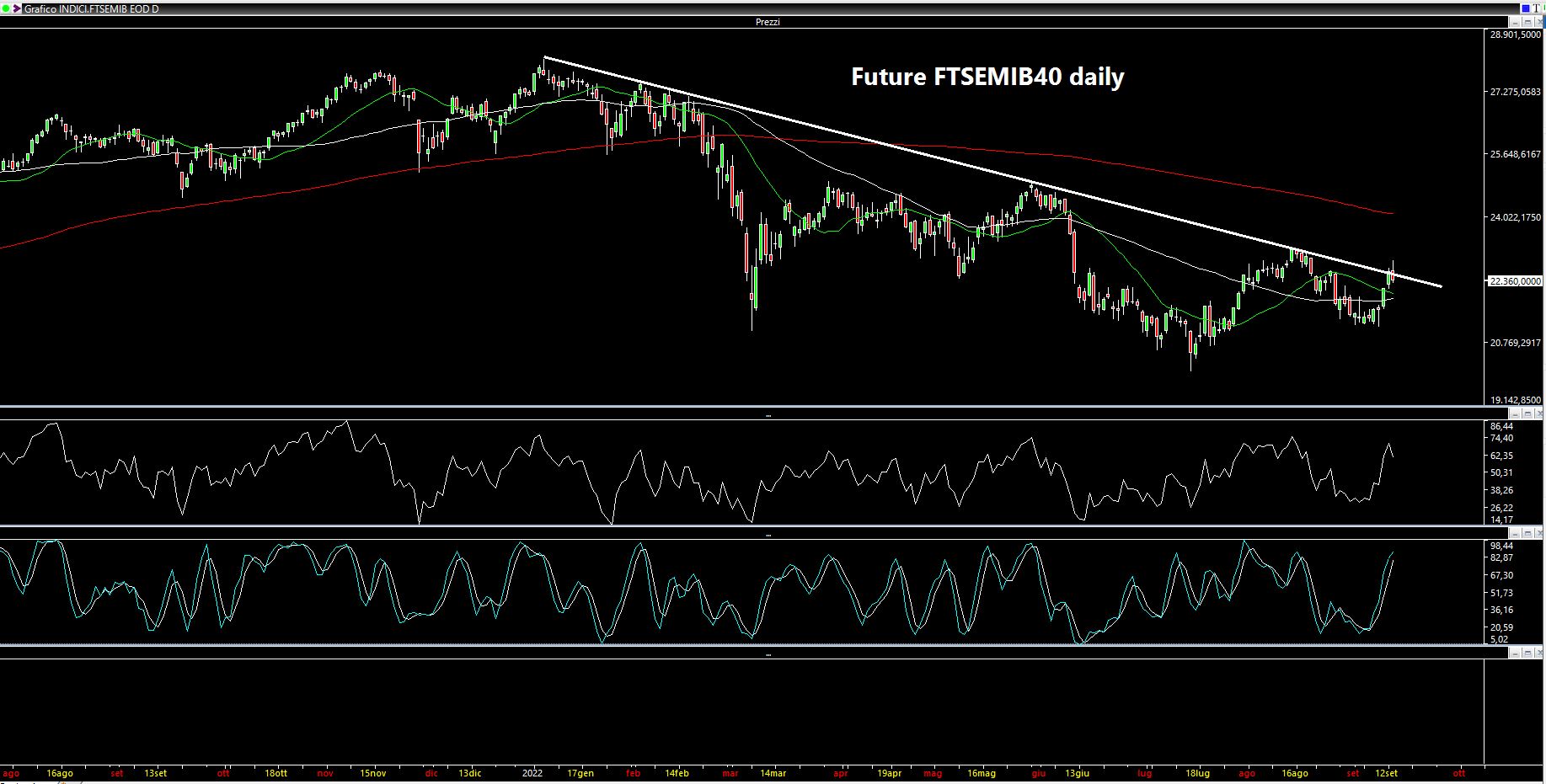Screen dimensions: 1546x784
Task: Click the 2022 year marker on time axis
Action: coord(532,773)
